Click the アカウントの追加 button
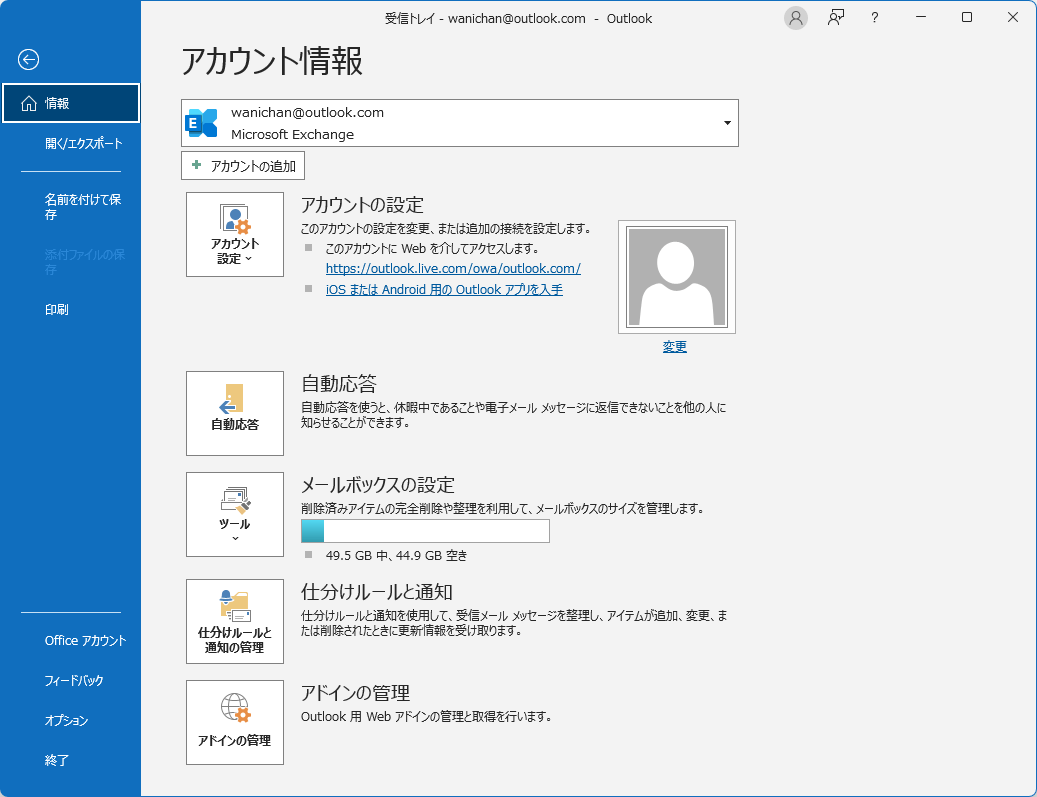 click(243, 165)
